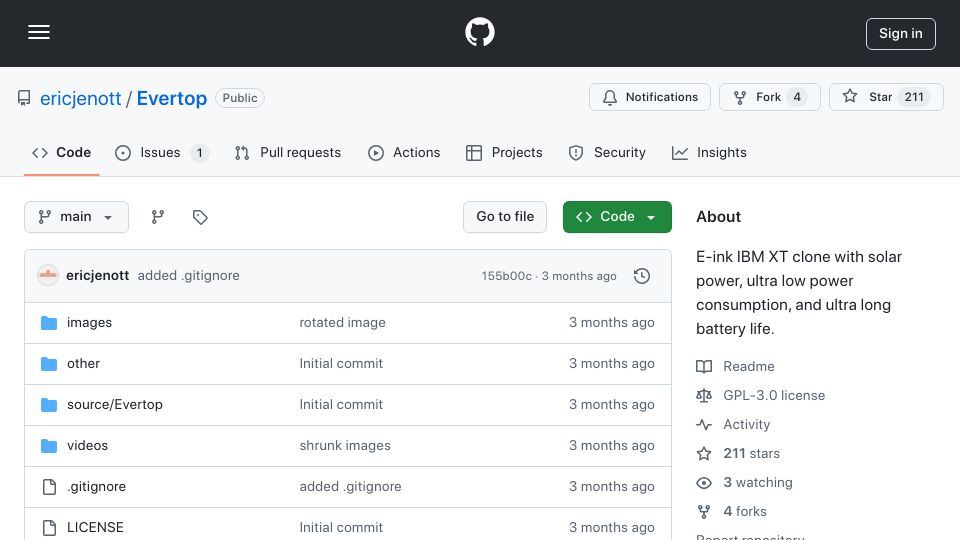The height and width of the screenshot is (540, 960).
Task: Expand the main branch dropdown
Action: (x=77, y=217)
